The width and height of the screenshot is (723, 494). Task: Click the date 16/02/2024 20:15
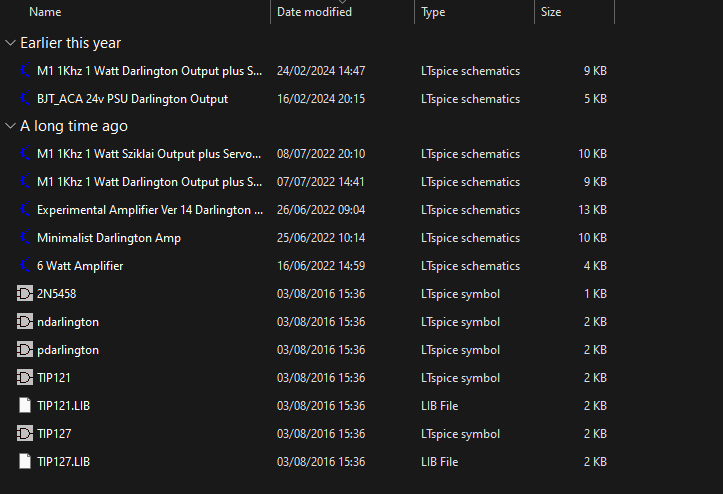321,99
